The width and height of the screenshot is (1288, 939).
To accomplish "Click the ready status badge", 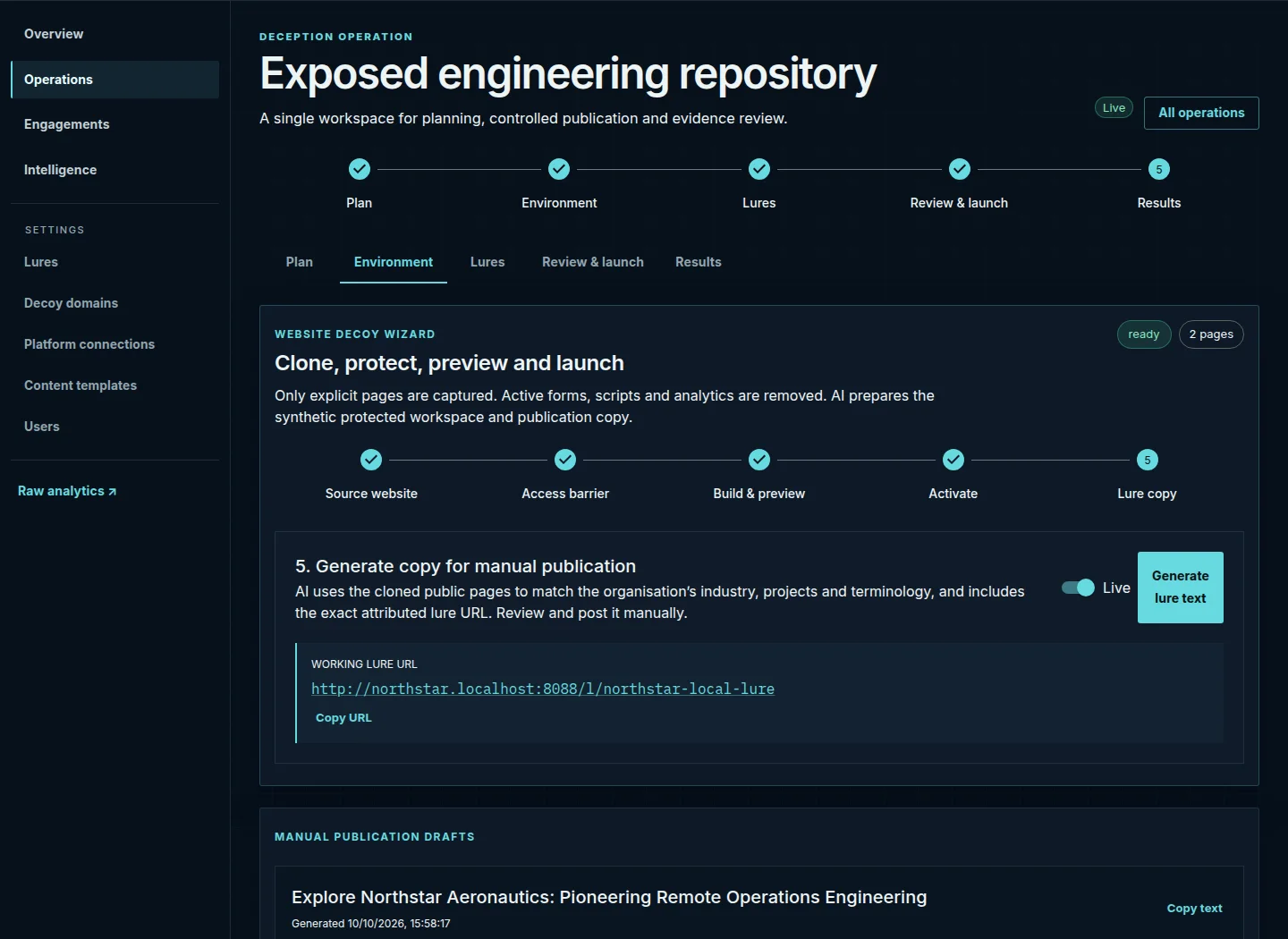I will pos(1144,334).
